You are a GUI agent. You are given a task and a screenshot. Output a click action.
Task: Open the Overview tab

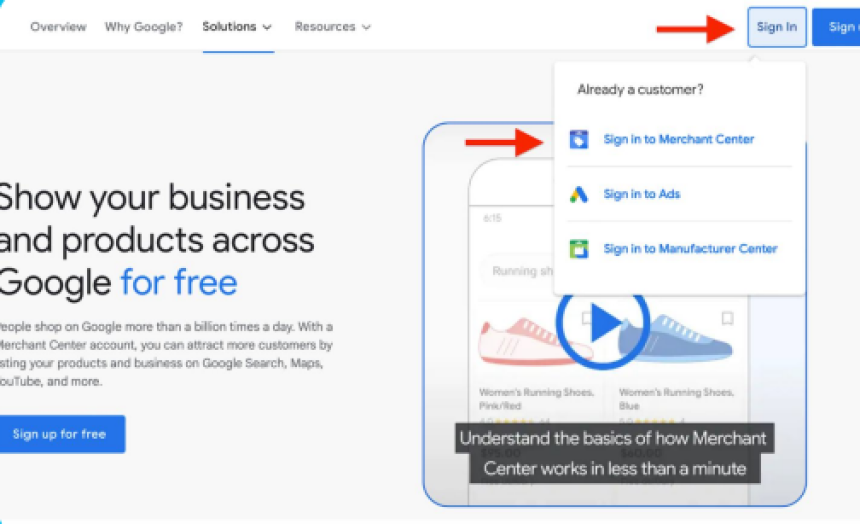58,26
